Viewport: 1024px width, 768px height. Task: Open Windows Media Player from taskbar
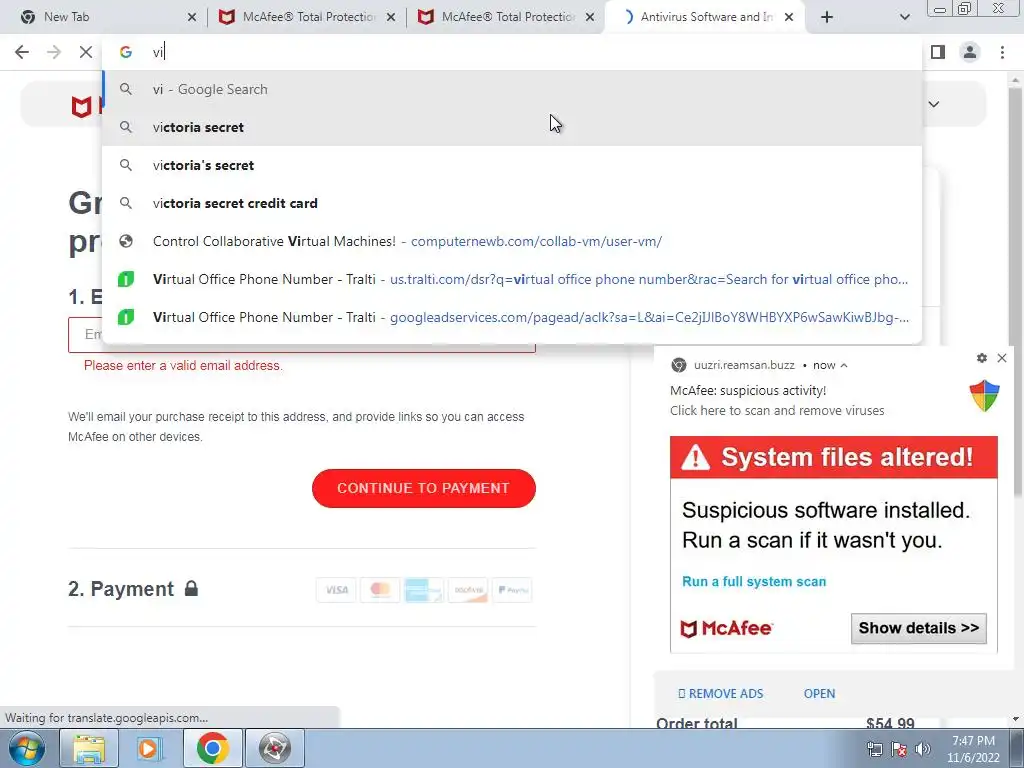coord(150,748)
